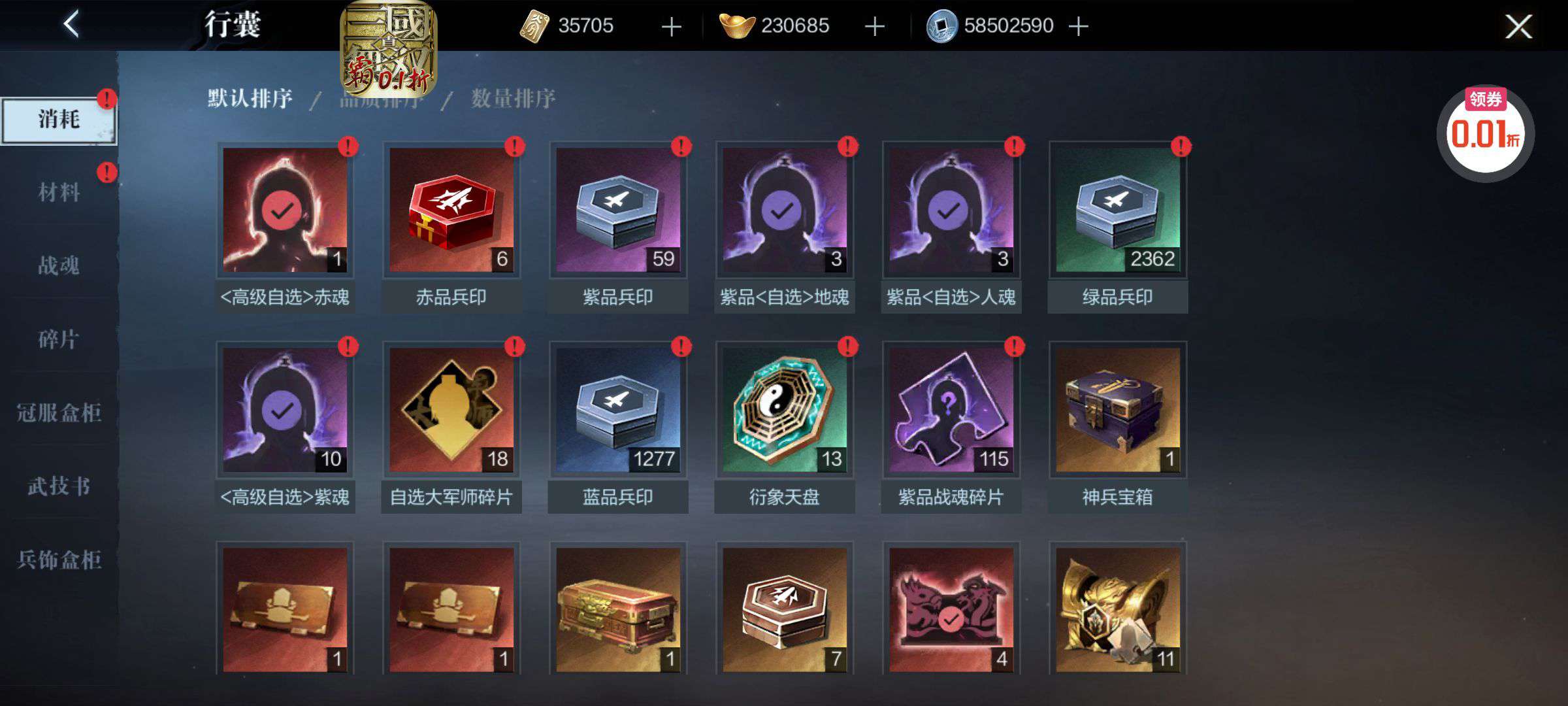
Task: Add gold ingots with the plus beside 230685
Action: [874, 27]
